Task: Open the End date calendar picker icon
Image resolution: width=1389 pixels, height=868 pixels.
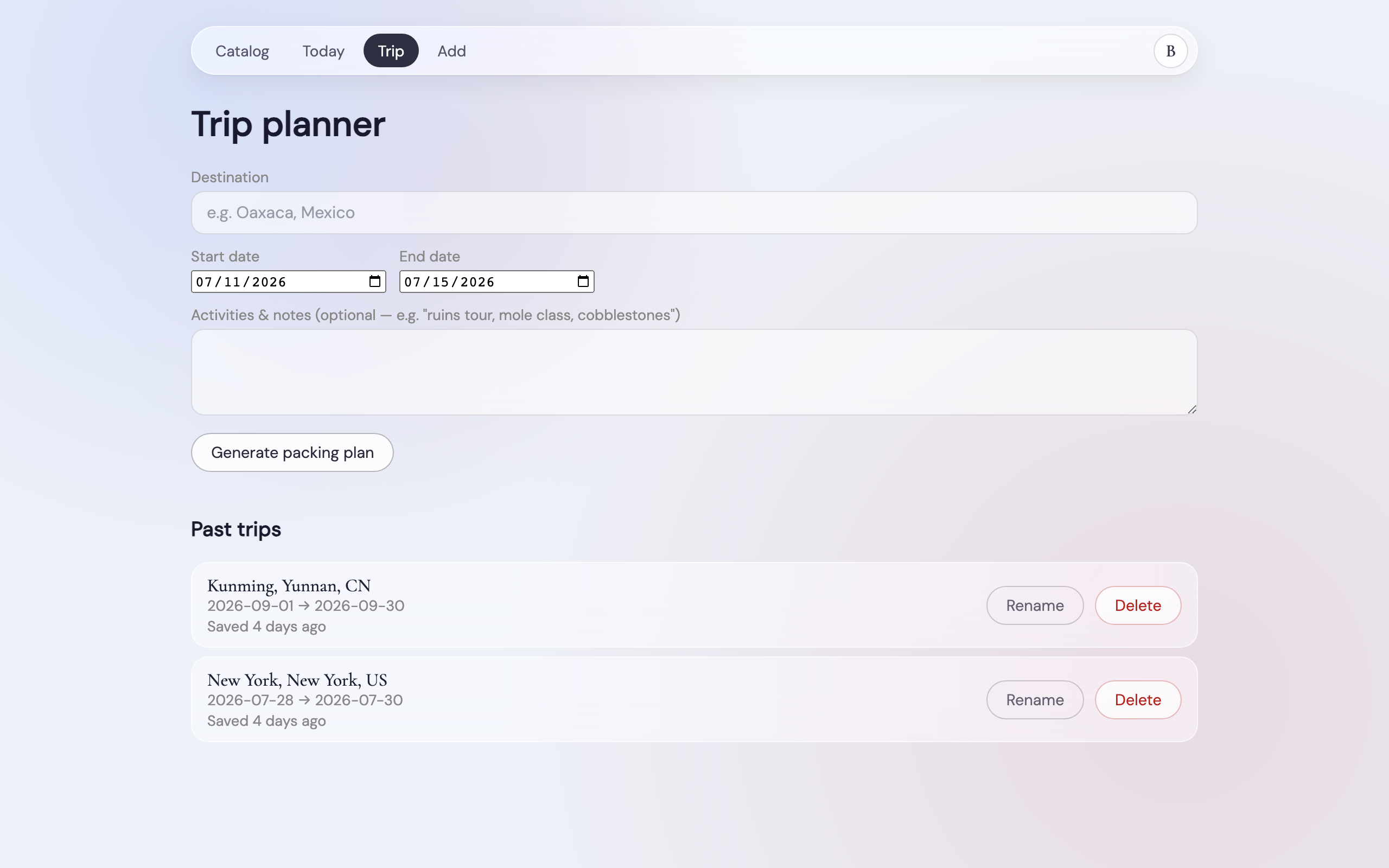Action: click(583, 282)
